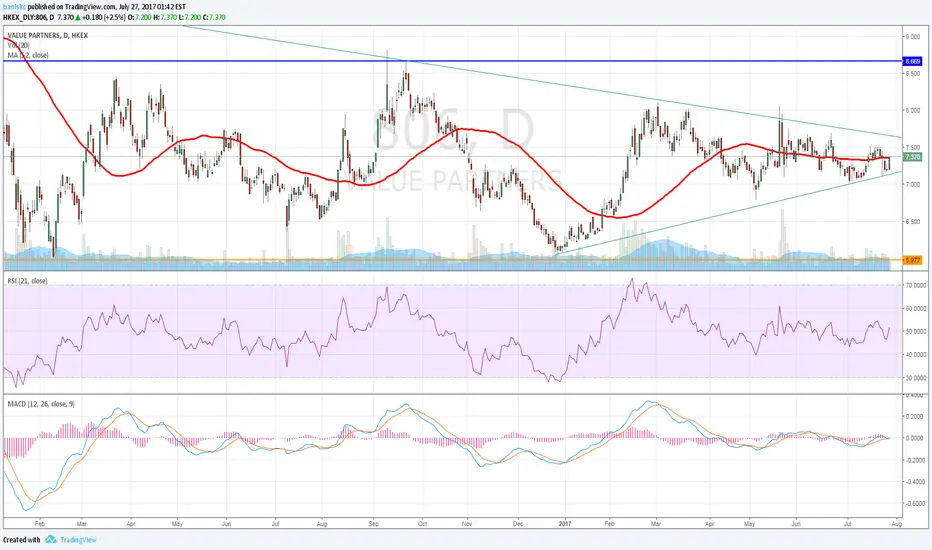This screenshot has height=550, width=932.
Task: Click the 2017 year marker on time axis
Action: click(565, 524)
